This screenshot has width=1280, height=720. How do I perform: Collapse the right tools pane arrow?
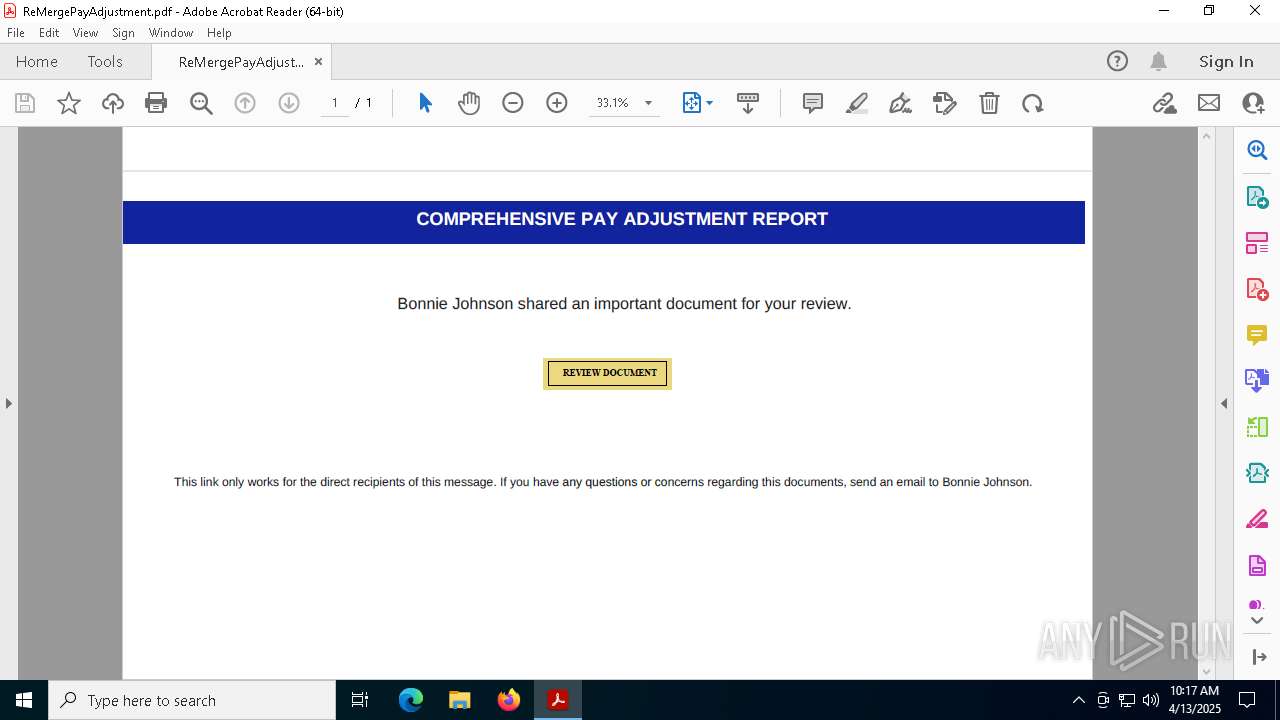1224,403
